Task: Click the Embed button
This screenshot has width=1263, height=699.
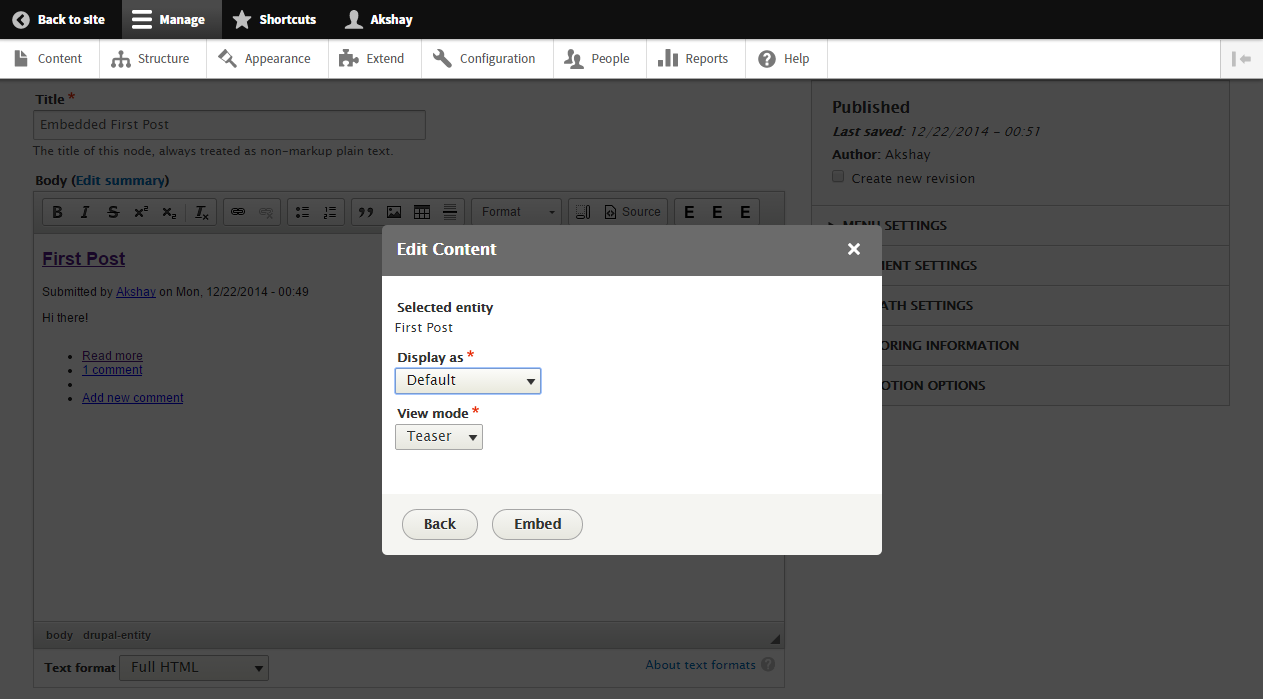Action: click(x=537, y=524)
